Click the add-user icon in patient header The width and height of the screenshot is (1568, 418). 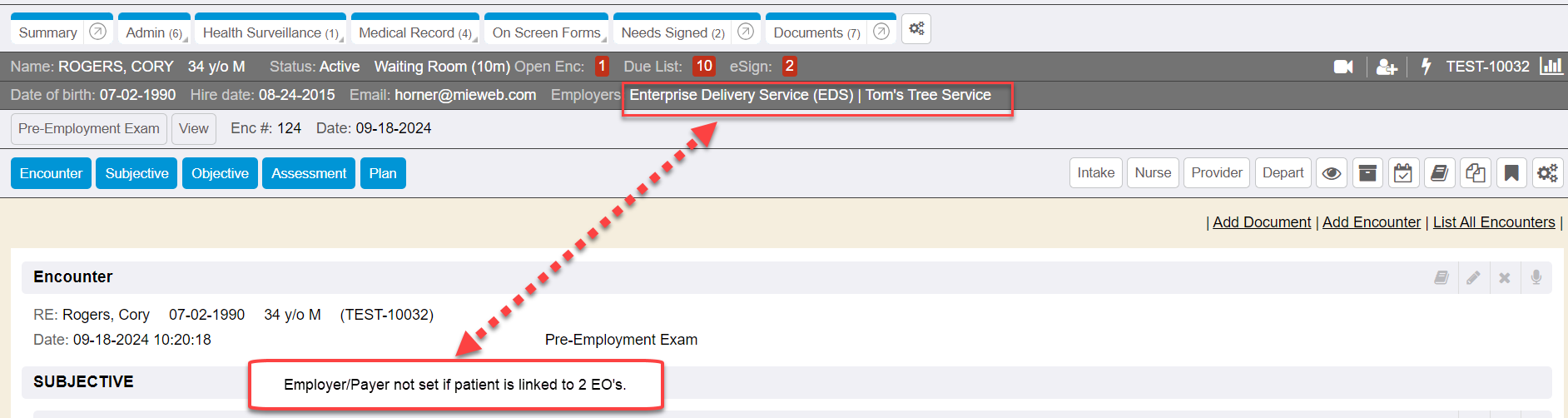(1386, 67)
